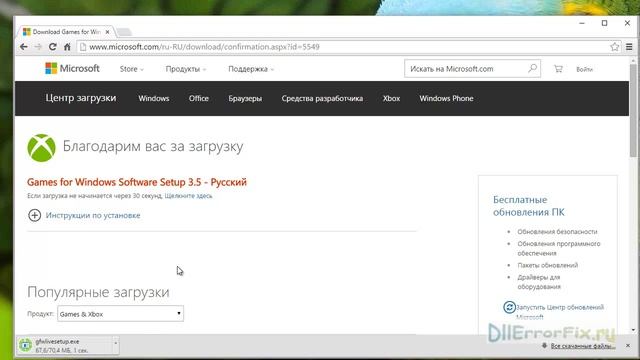Open downloaded gfwlivesetup.exe file
Screen dimensions: 640x360
tap(64, 345)
